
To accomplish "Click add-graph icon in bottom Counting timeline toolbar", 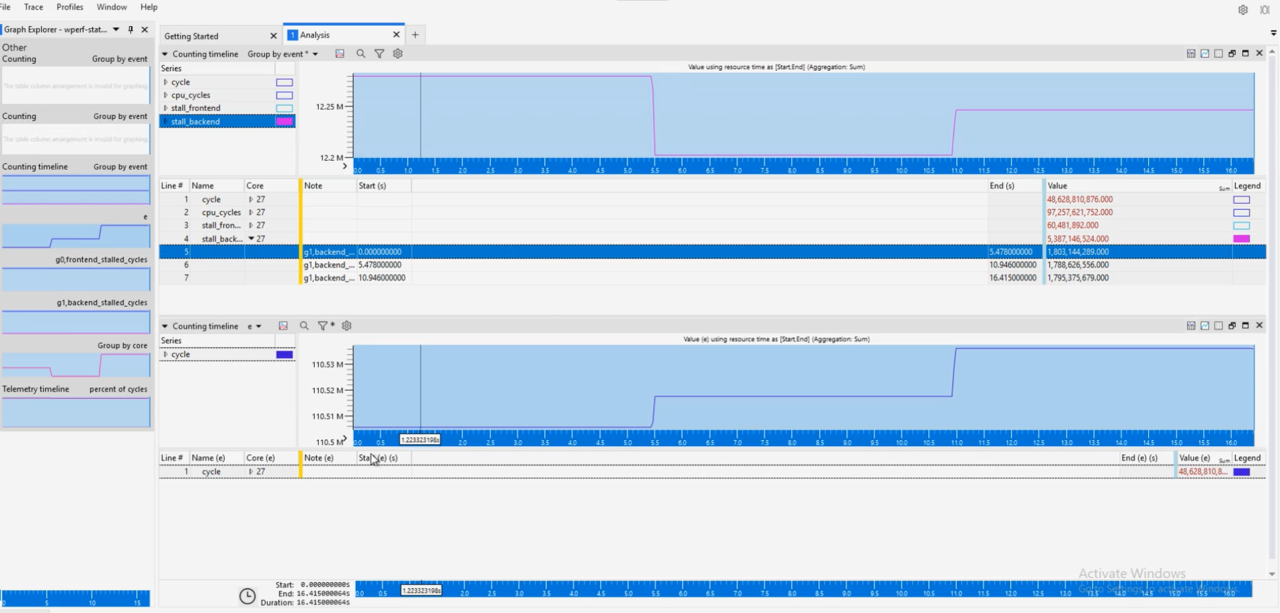I will pos(283,326).
